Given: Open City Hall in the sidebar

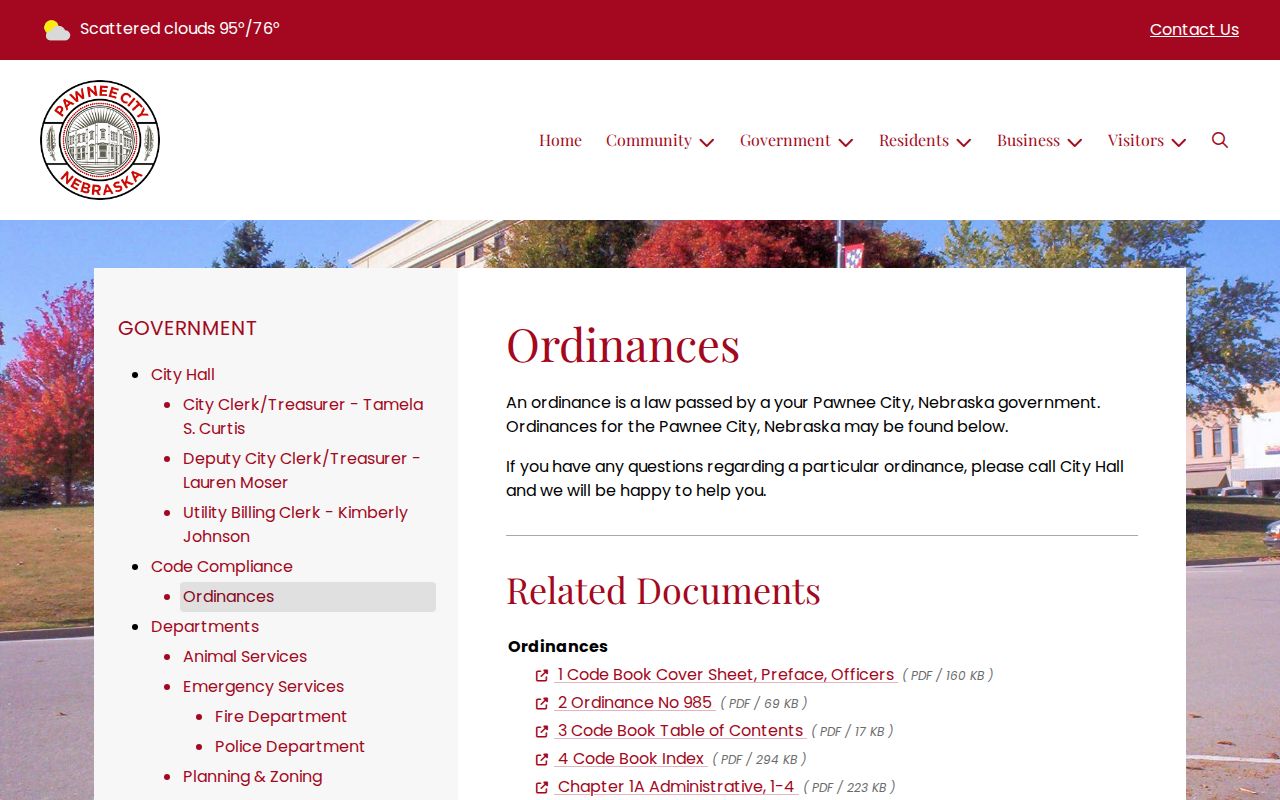Looking at the screenshot, I should (183, 374).
